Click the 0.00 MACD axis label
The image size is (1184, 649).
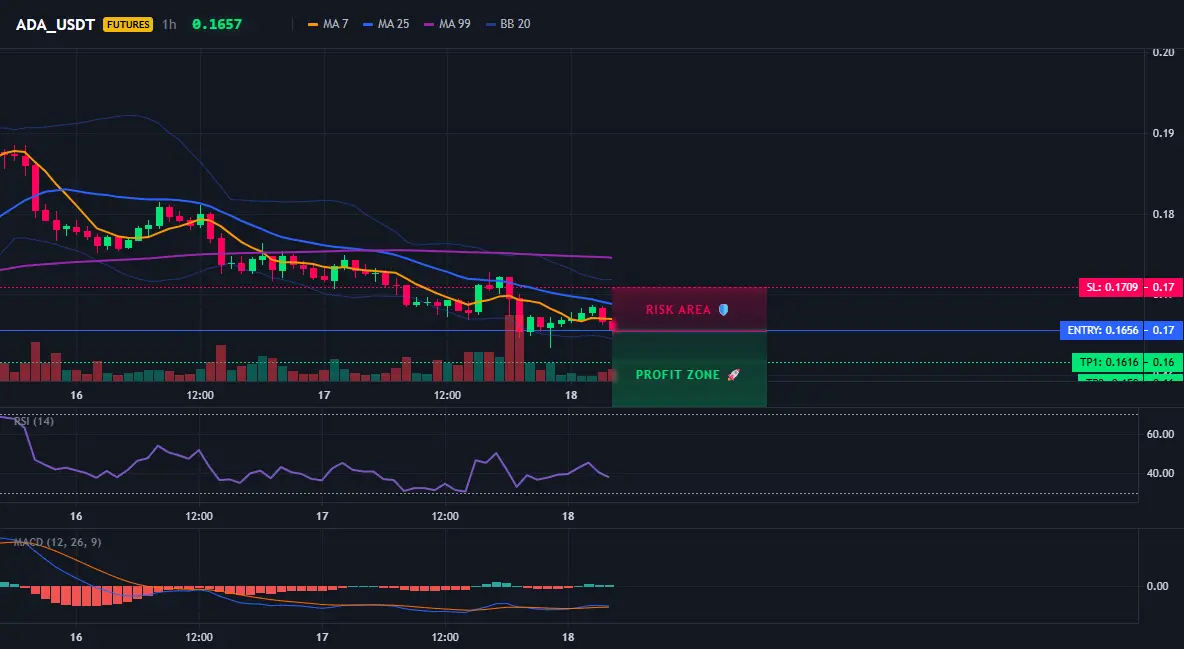coord(1158,586)
